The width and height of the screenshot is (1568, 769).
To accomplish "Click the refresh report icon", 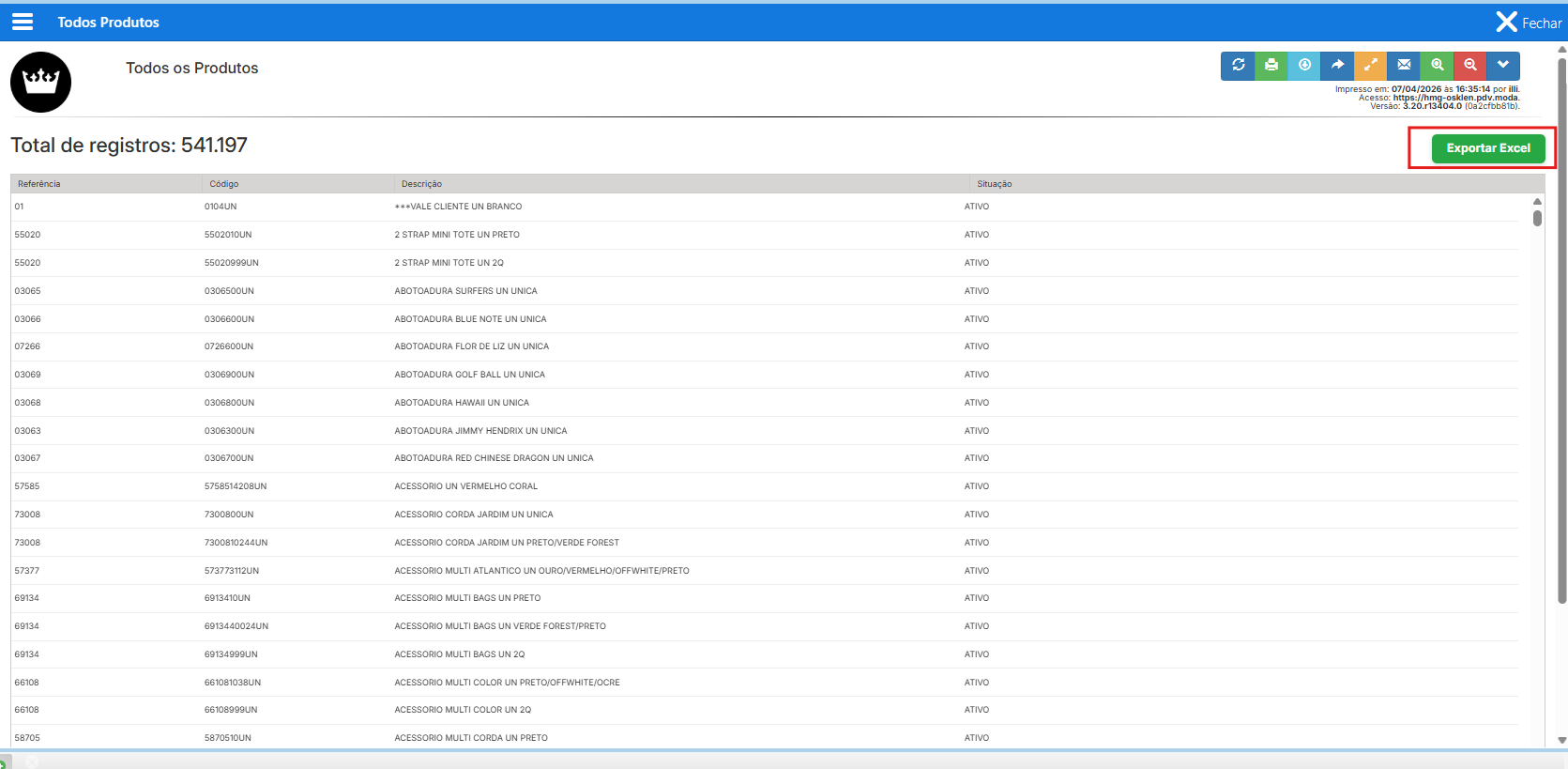I will (x=1238, y=66).
